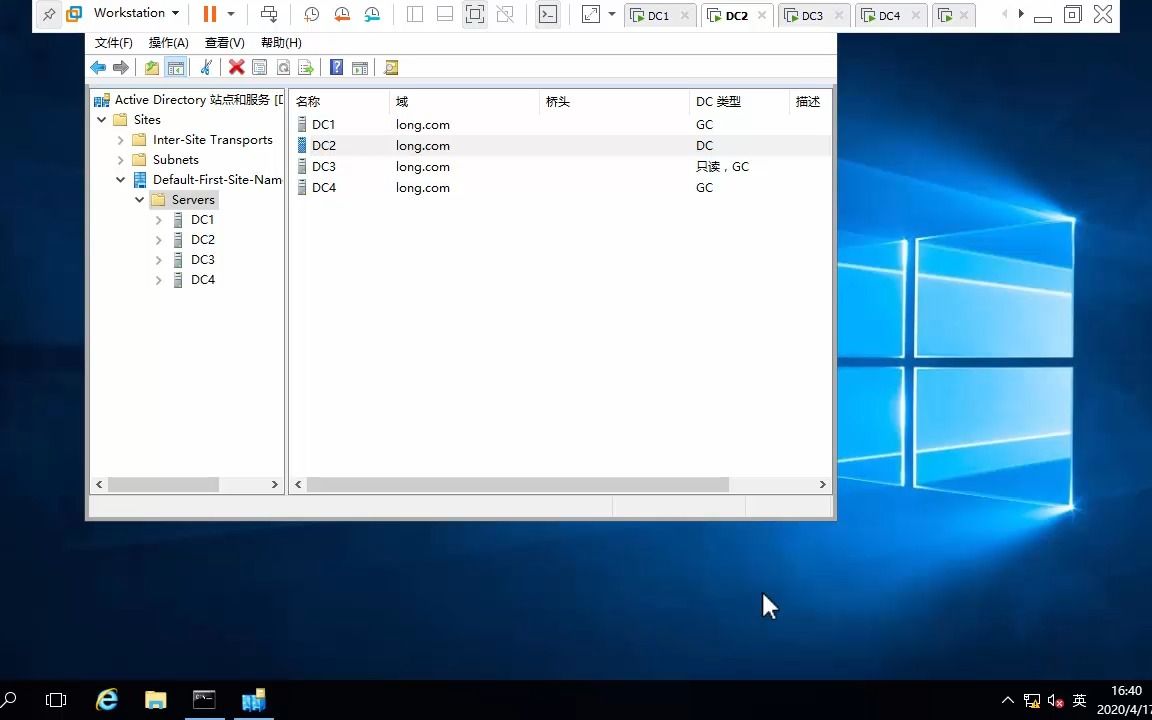Image resolution: width=1152 pixels, height=720 pixels.
Task: Open the Help question mark icon
Action: (336, 68)
